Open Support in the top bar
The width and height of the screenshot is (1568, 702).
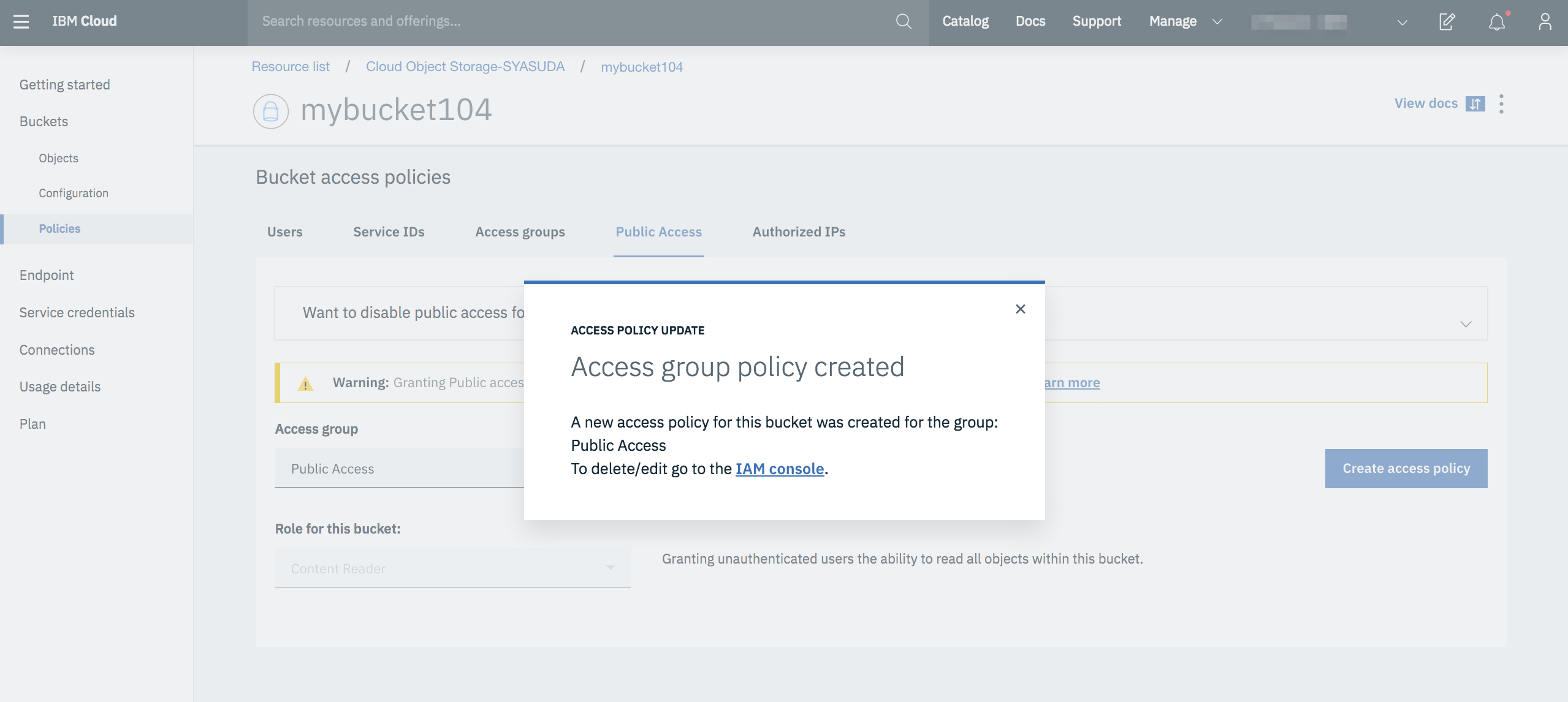coord(1096,21)
